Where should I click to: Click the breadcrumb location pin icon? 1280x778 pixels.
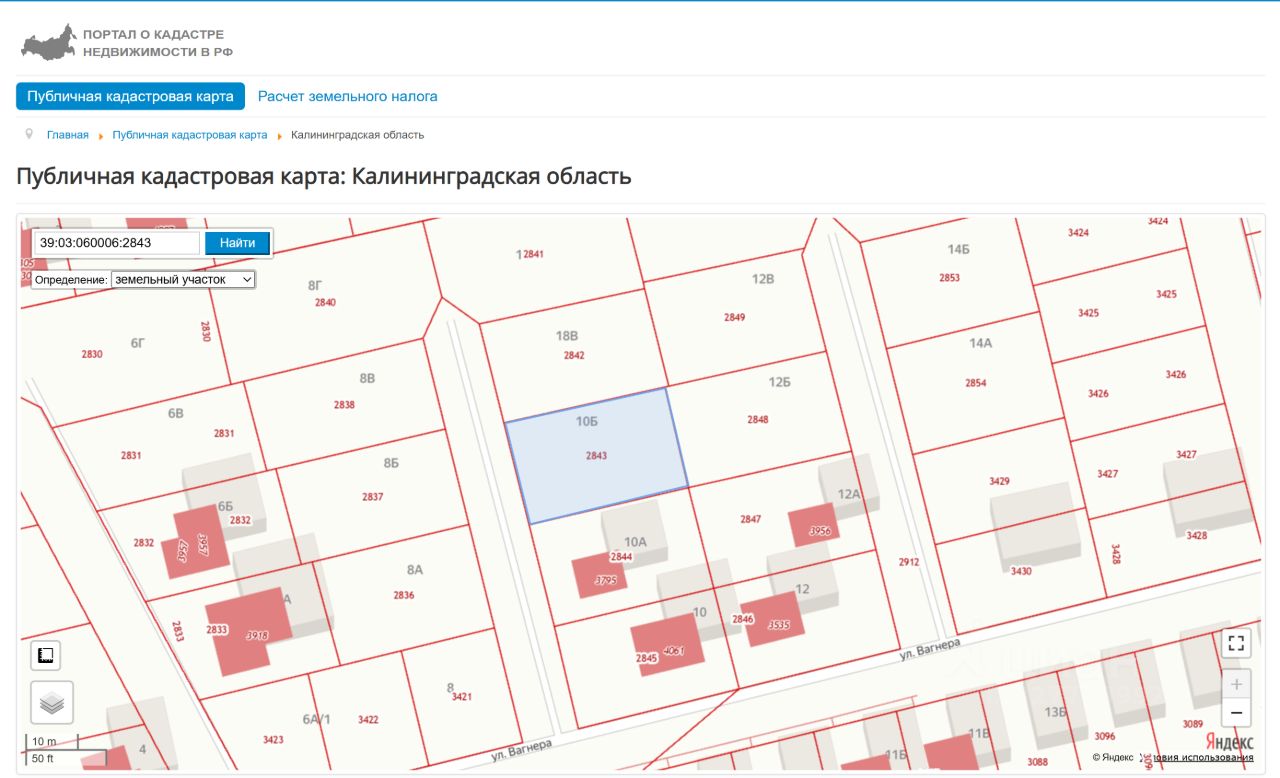click(x=28, y=134)
